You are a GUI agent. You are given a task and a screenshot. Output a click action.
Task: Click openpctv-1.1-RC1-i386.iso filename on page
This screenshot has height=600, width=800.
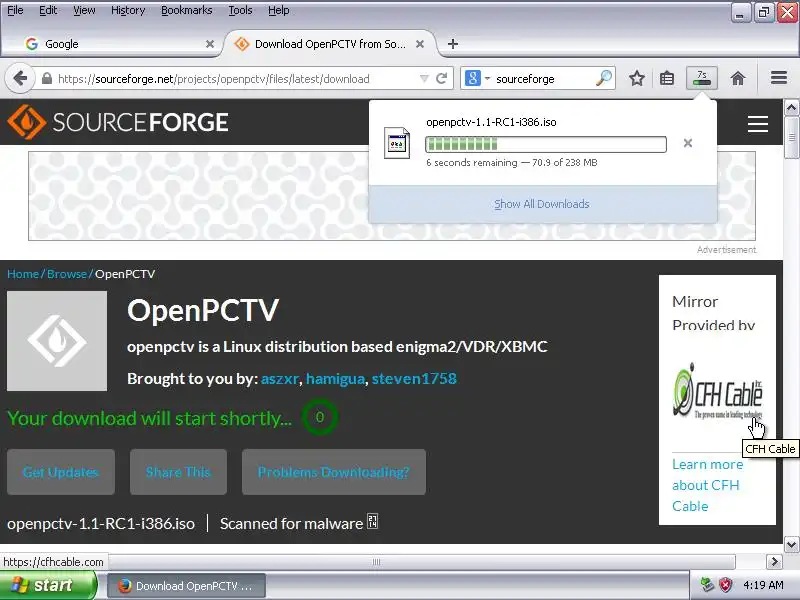[101, 523]
